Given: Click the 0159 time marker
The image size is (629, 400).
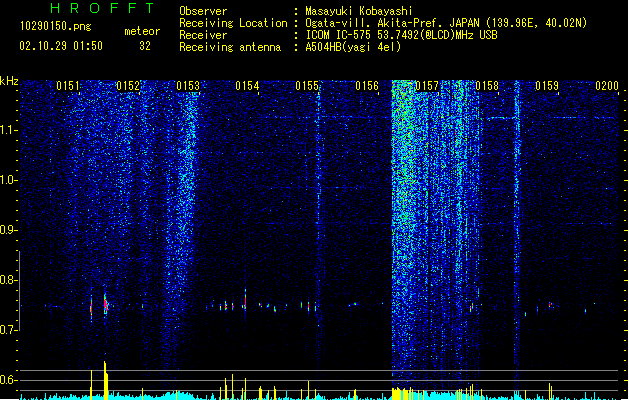Looking at the screenshot, I should tap(547, 86).
